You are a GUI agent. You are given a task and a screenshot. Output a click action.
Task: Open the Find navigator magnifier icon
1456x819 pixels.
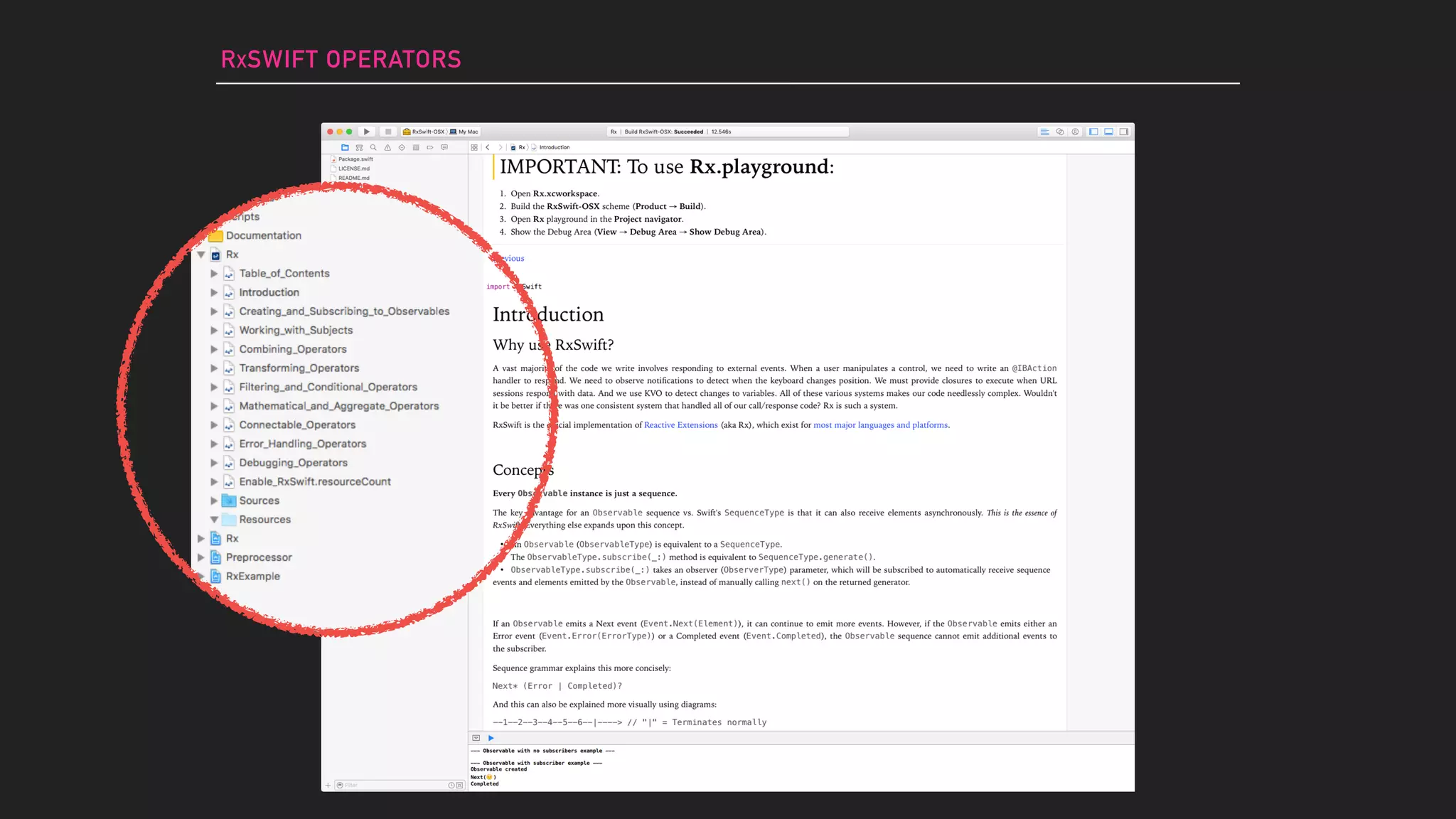pos(373,148)
